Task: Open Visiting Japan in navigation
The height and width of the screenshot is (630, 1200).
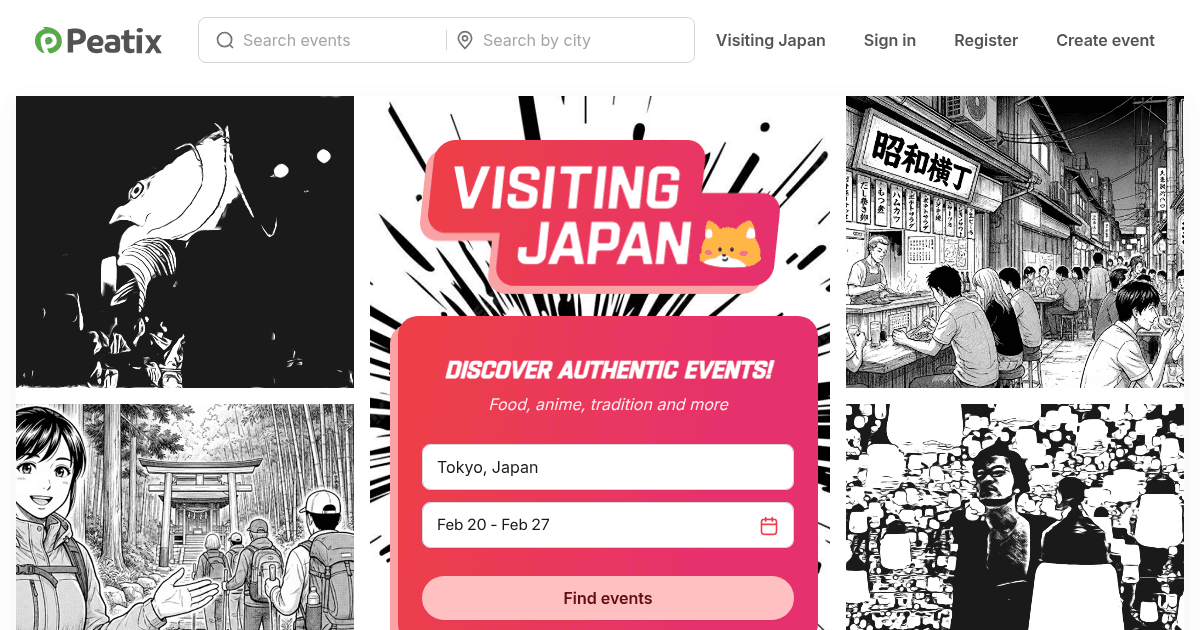Action: coord(771,40)
